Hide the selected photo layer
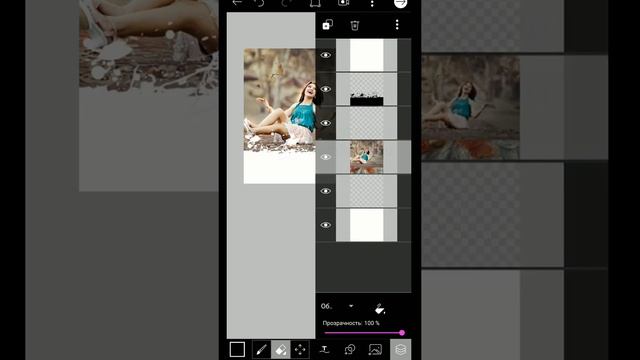The width and height of the screenshot is (640, 360). click(326, 157)
